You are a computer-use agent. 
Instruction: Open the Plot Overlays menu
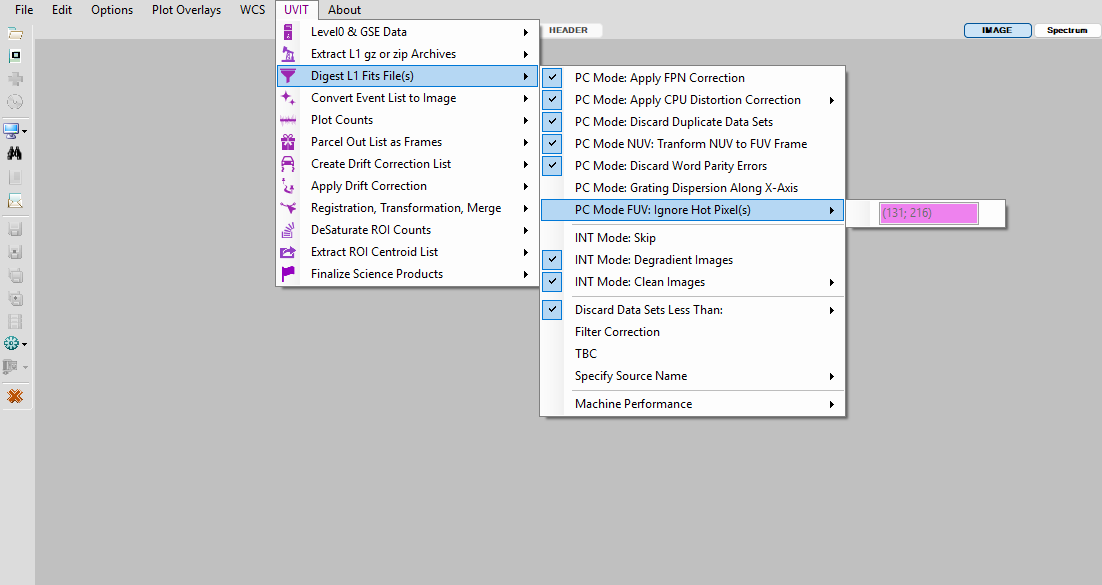click(x=186, y=10)
